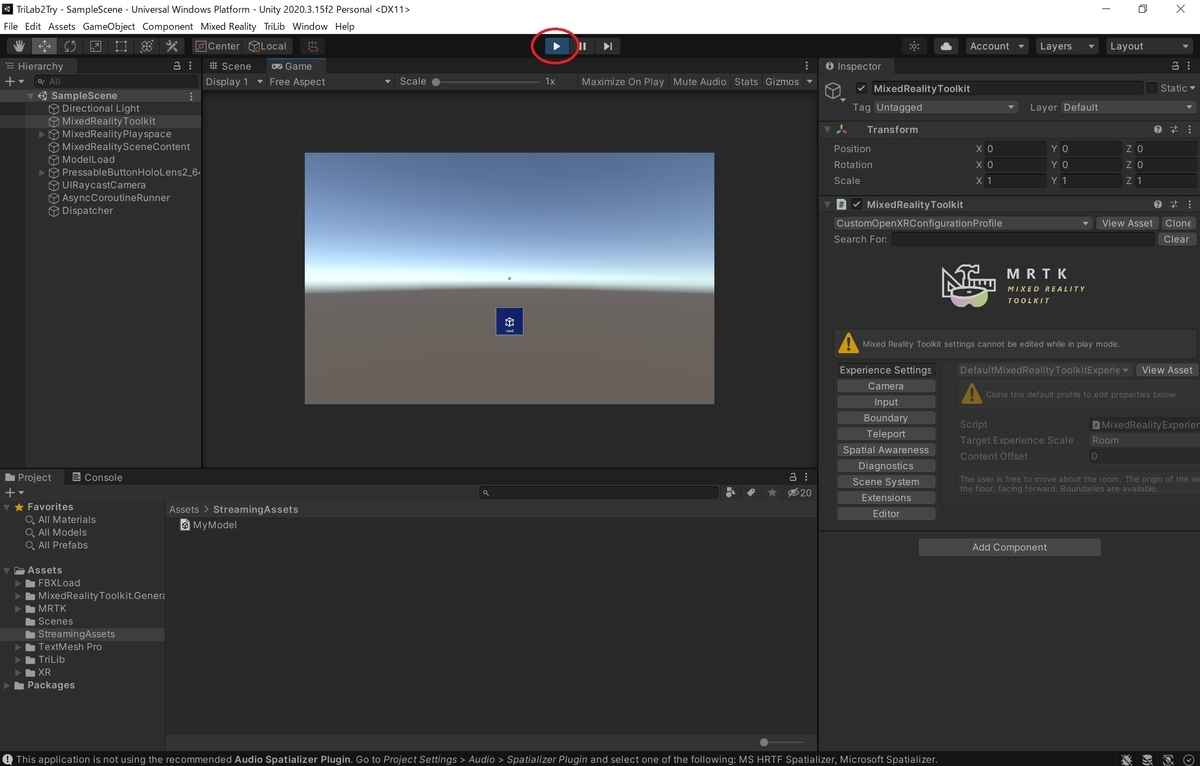Toggle Maximize On Play

tap(622, 81)
